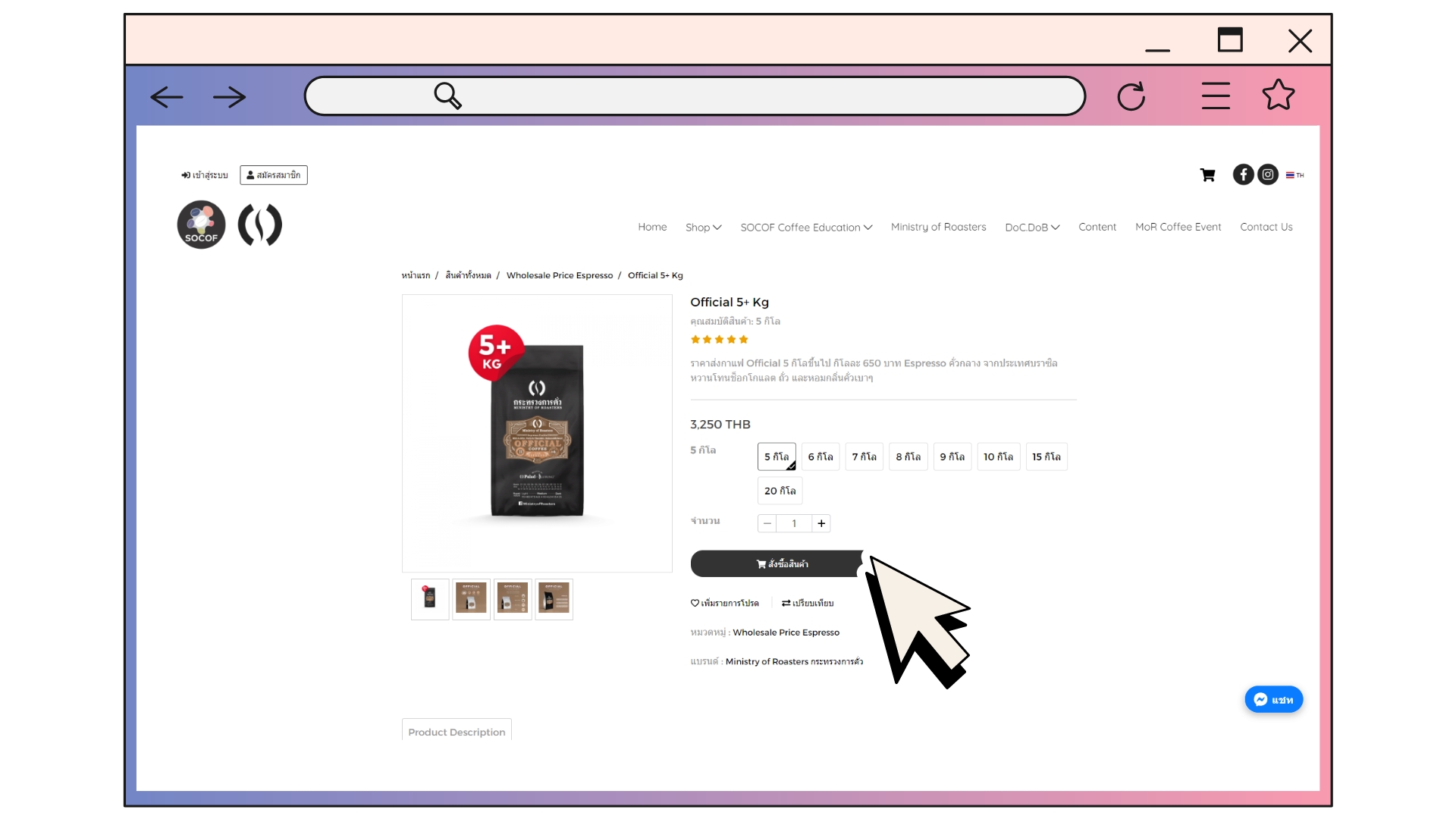Select the 10 กิโล weight option
Viewport: 1456px width, 819px height.
point(998,457)
